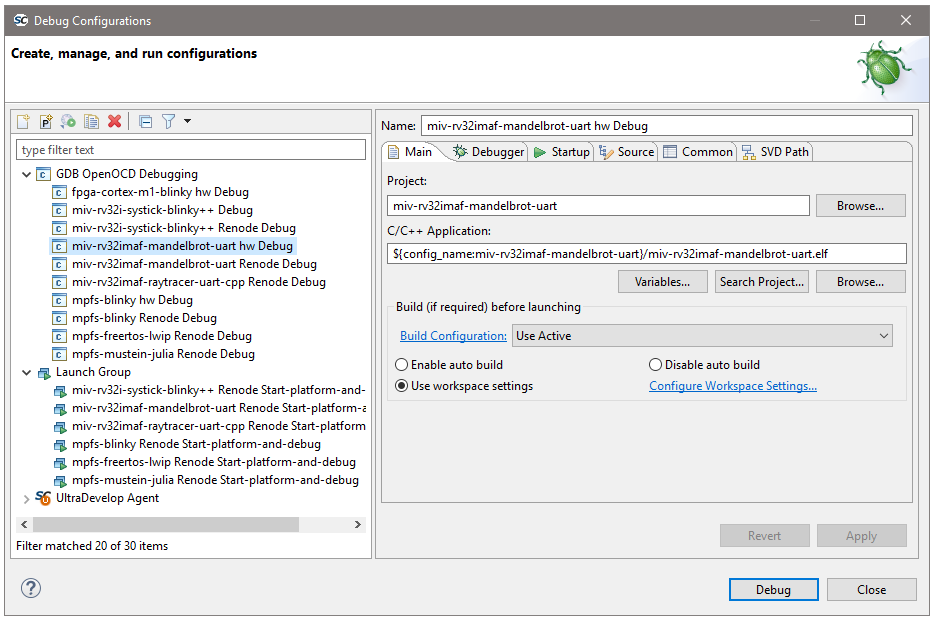The image size is (933, 621).
Task: Collapse the GDB OpenOCD Debugging node
Action: [26, 174]
